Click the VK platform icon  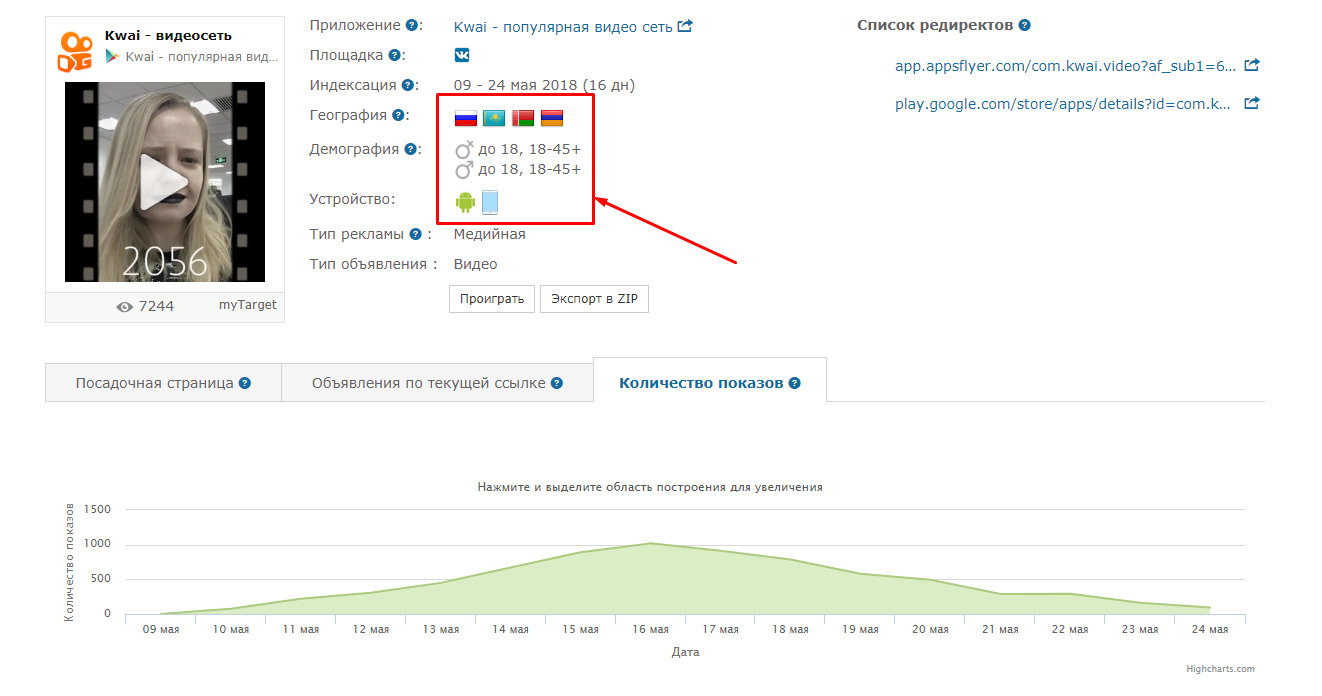(462, 56)
